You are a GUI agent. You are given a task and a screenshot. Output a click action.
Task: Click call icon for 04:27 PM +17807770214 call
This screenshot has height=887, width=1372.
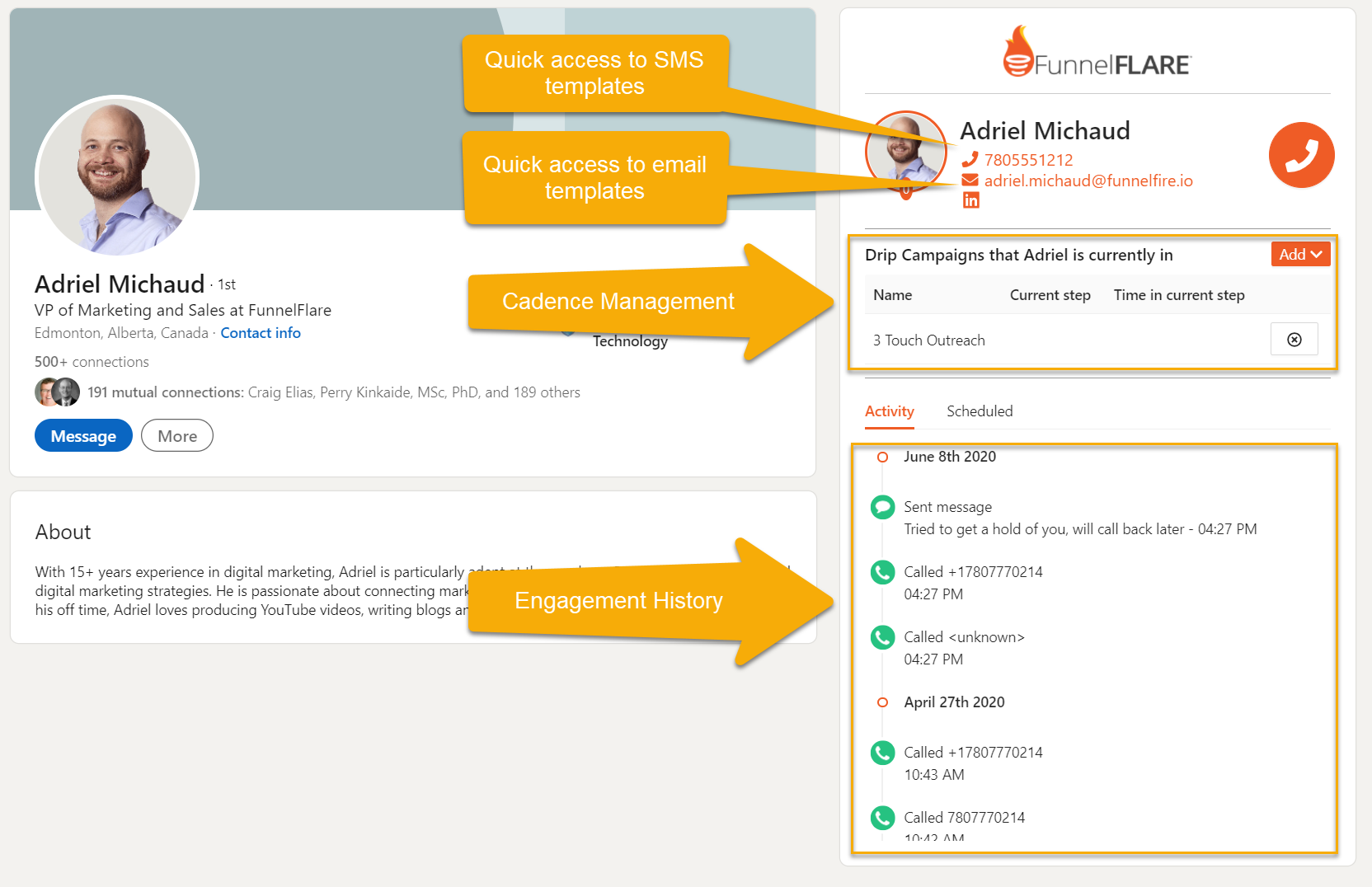tap(882, 572)
